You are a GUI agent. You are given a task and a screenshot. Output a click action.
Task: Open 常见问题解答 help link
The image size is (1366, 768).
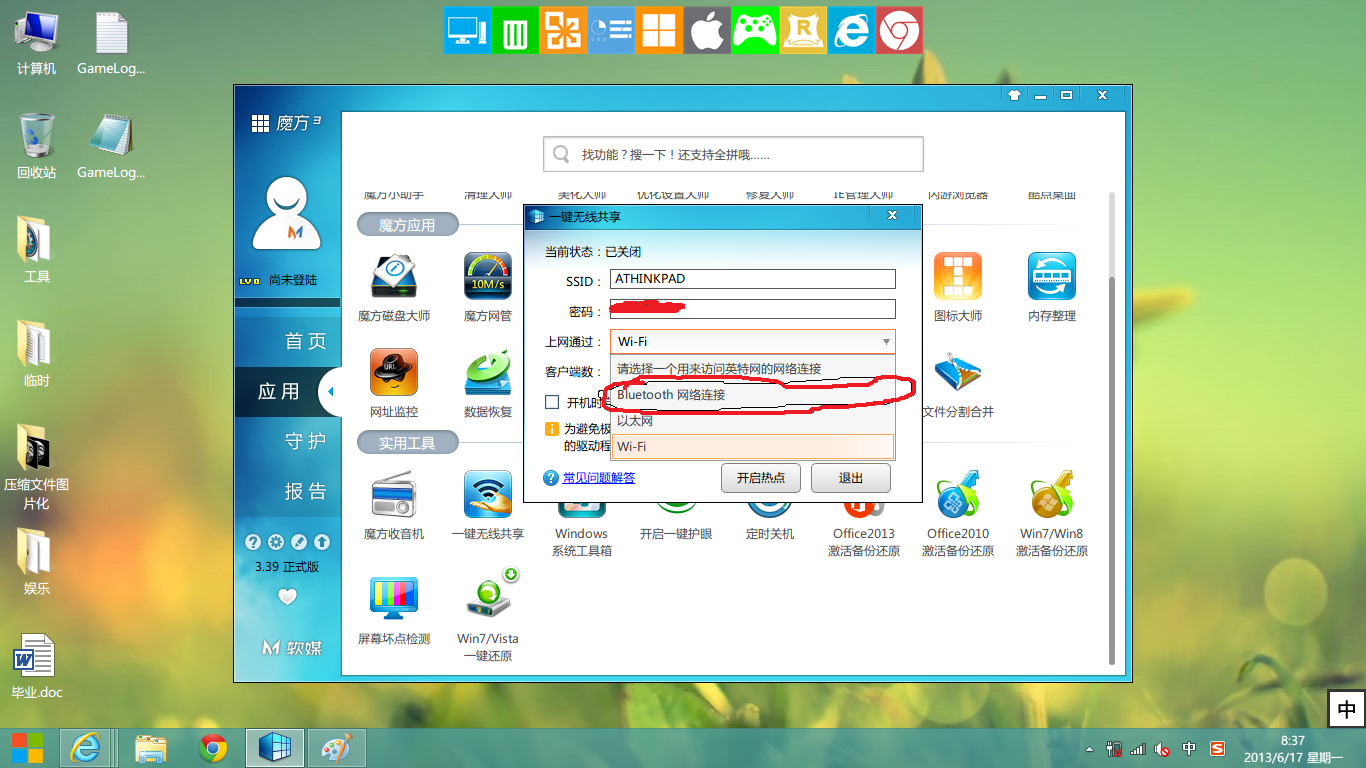click(x=598, y=478)
